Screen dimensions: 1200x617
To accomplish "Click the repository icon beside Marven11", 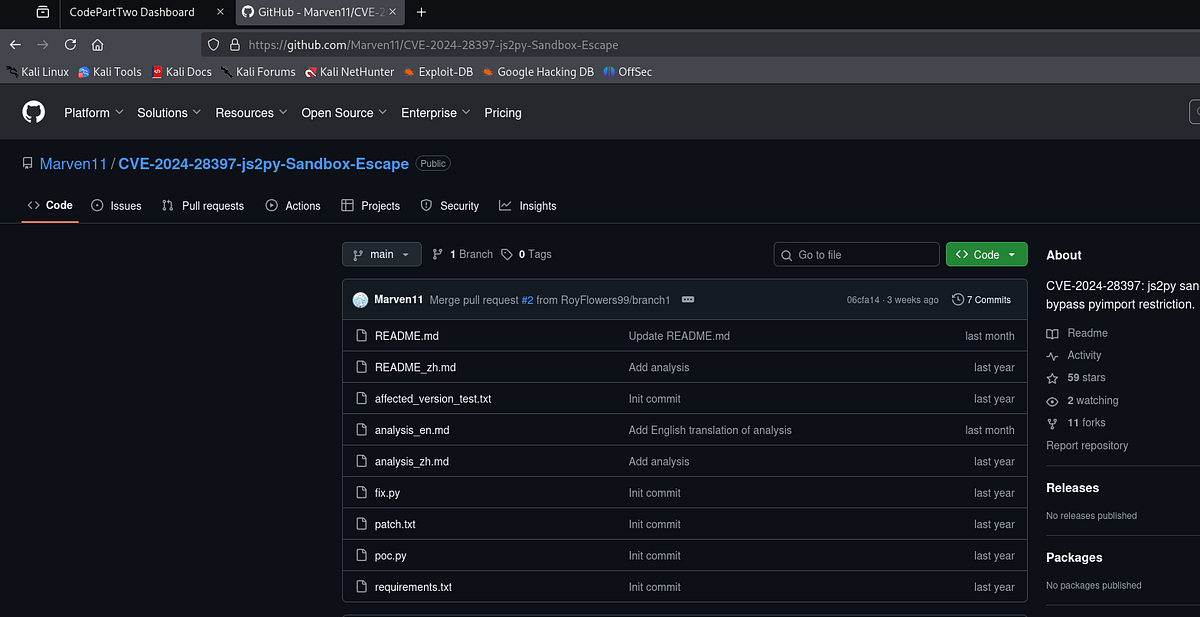I will 27,163.
